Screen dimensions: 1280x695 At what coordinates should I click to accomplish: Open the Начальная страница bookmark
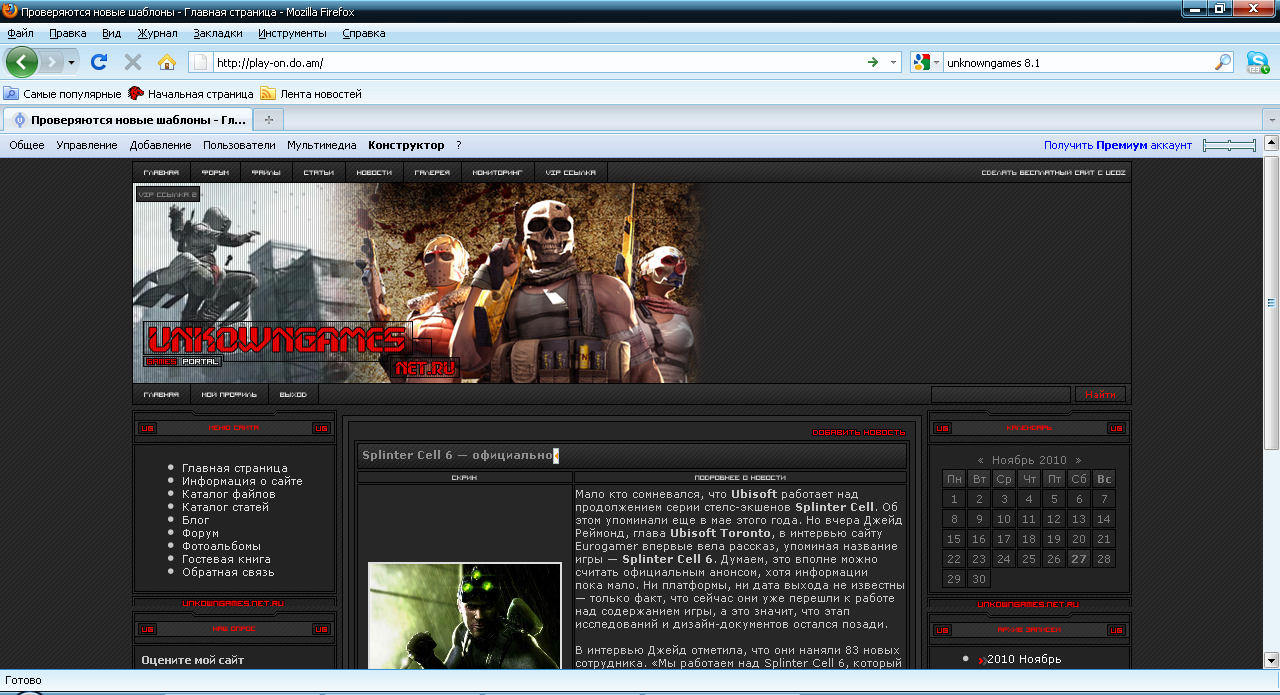[x=191, y=94]
